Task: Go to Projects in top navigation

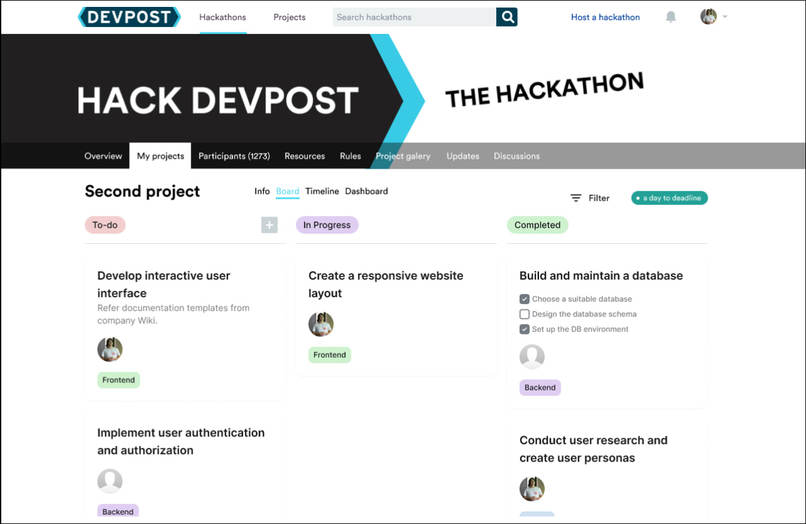Action: (289, 17)
